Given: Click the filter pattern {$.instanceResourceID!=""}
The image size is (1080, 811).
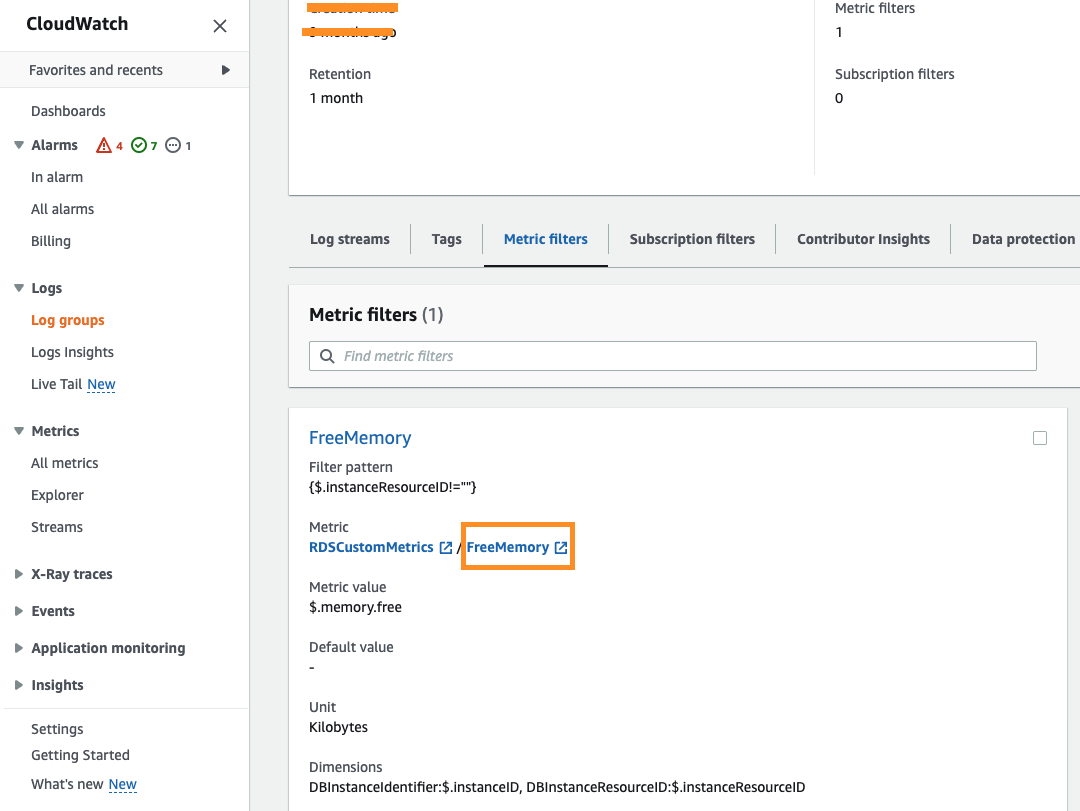Looking at the screenshot, I should [393, 487].
